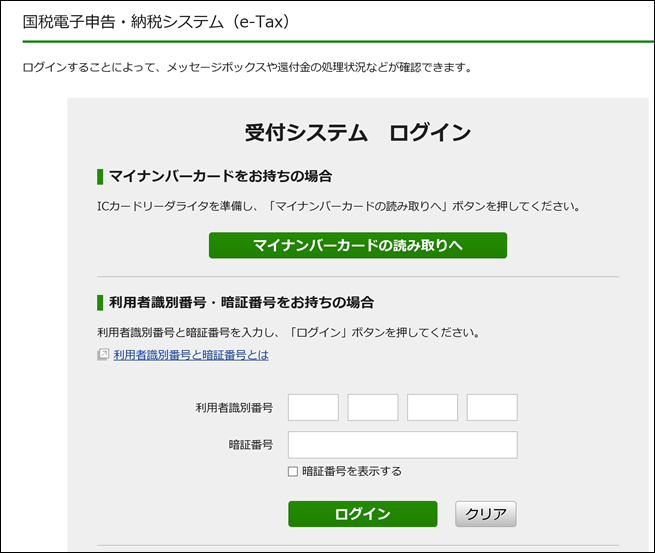Enable the 暗証番号を表示する checkbox

pyautogui.click(x=293, y=472)
